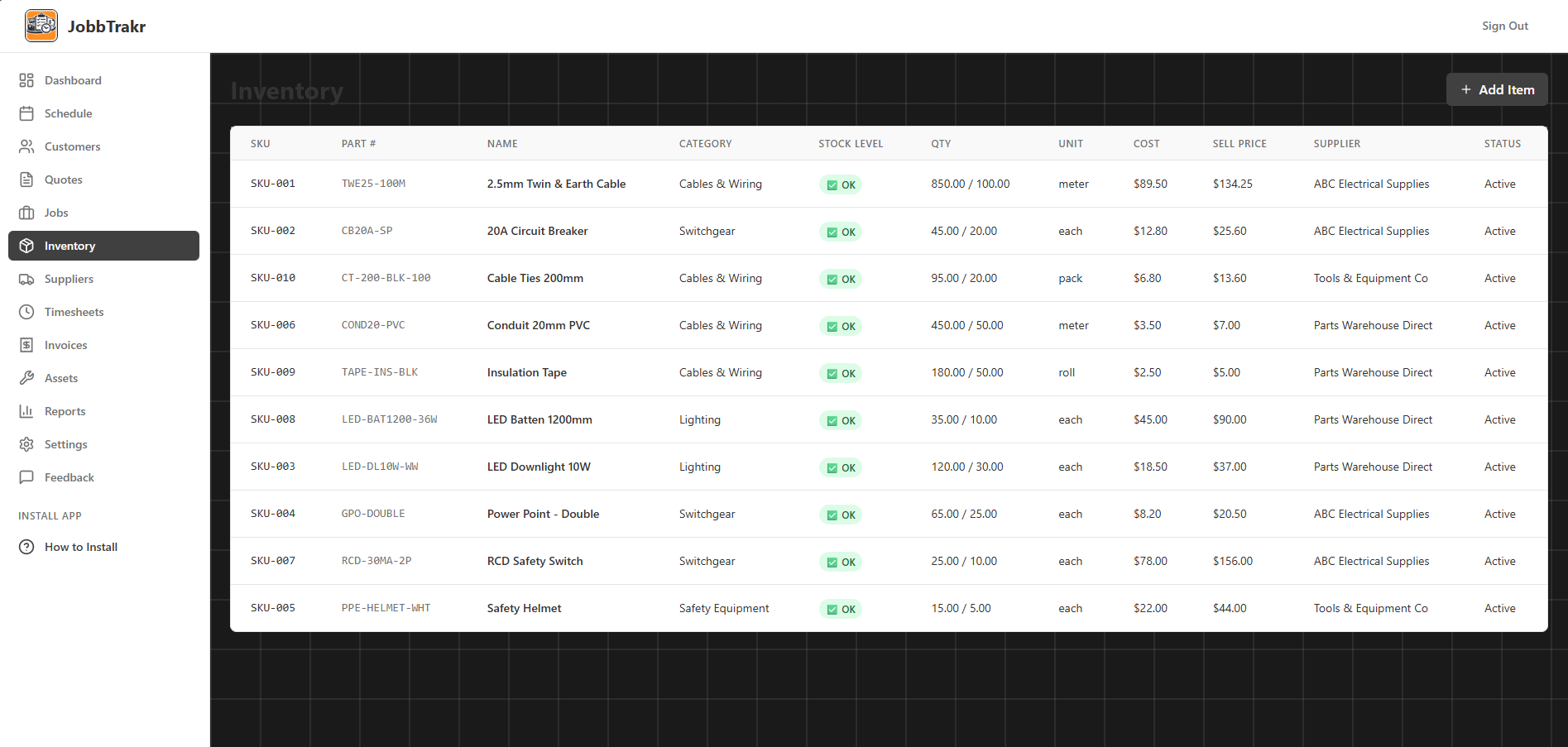Image resolution: width=1568 pixels, height=747 pixels.
Task: Open the Suppliers menu entry
Action: (x=69, y=279)
